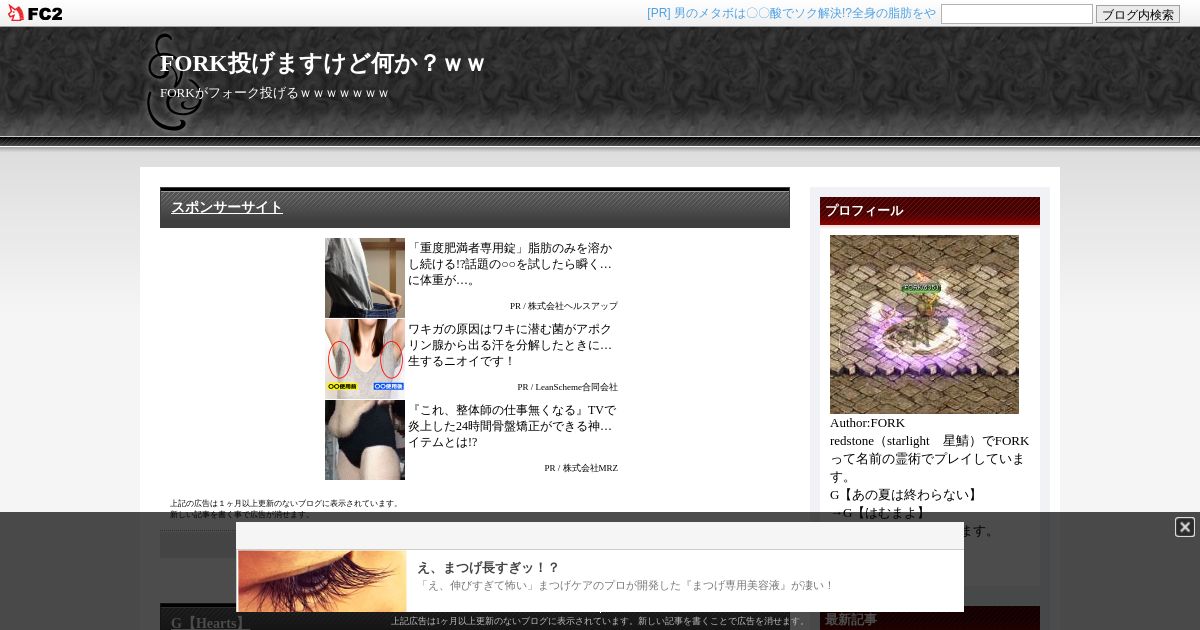Click the Author:FORK text
This screenshot has height=630, width=1200.
[867, 423]
